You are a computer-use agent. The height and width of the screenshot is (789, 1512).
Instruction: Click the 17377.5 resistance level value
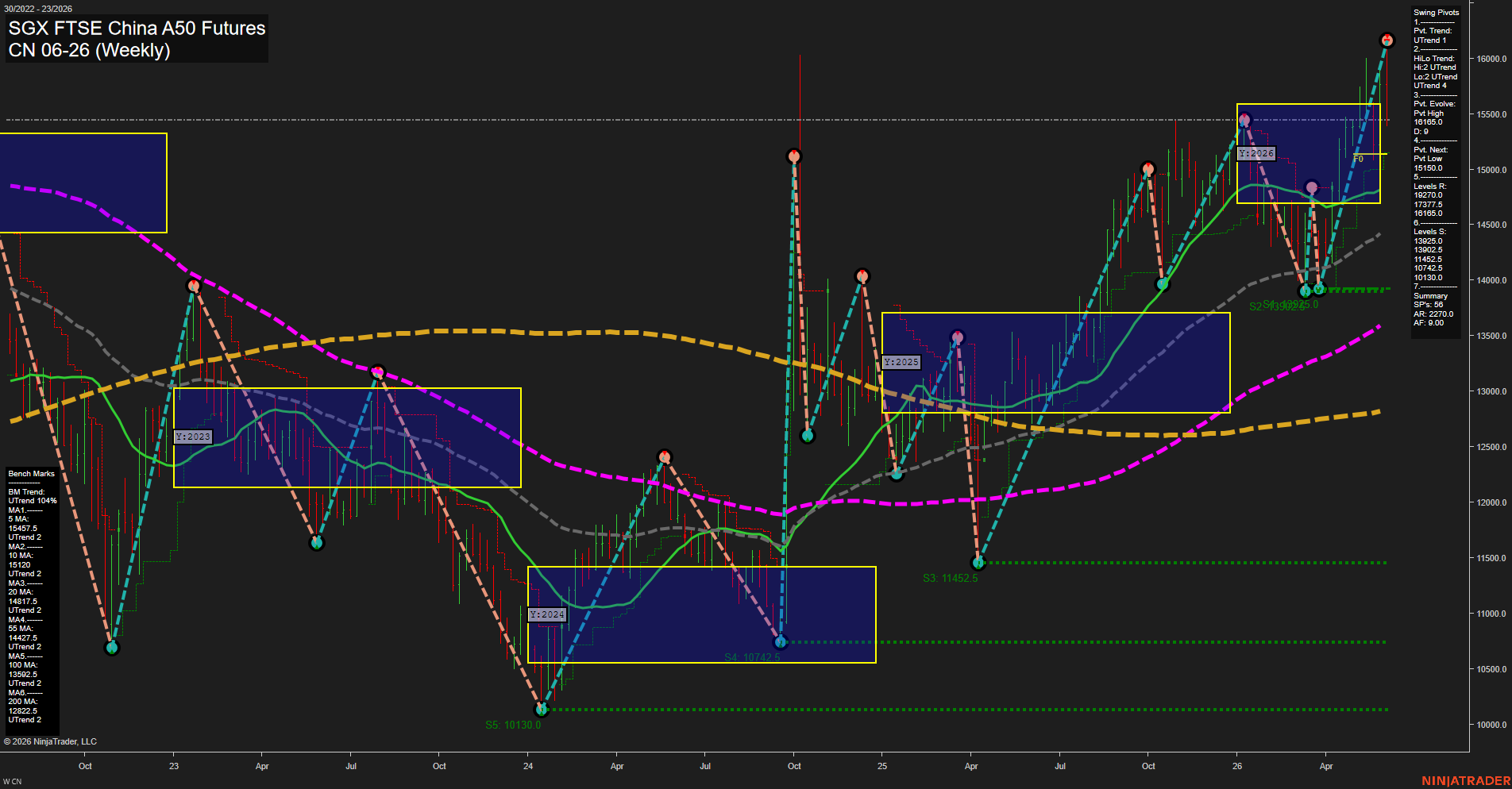click(x=1428, y=205)
